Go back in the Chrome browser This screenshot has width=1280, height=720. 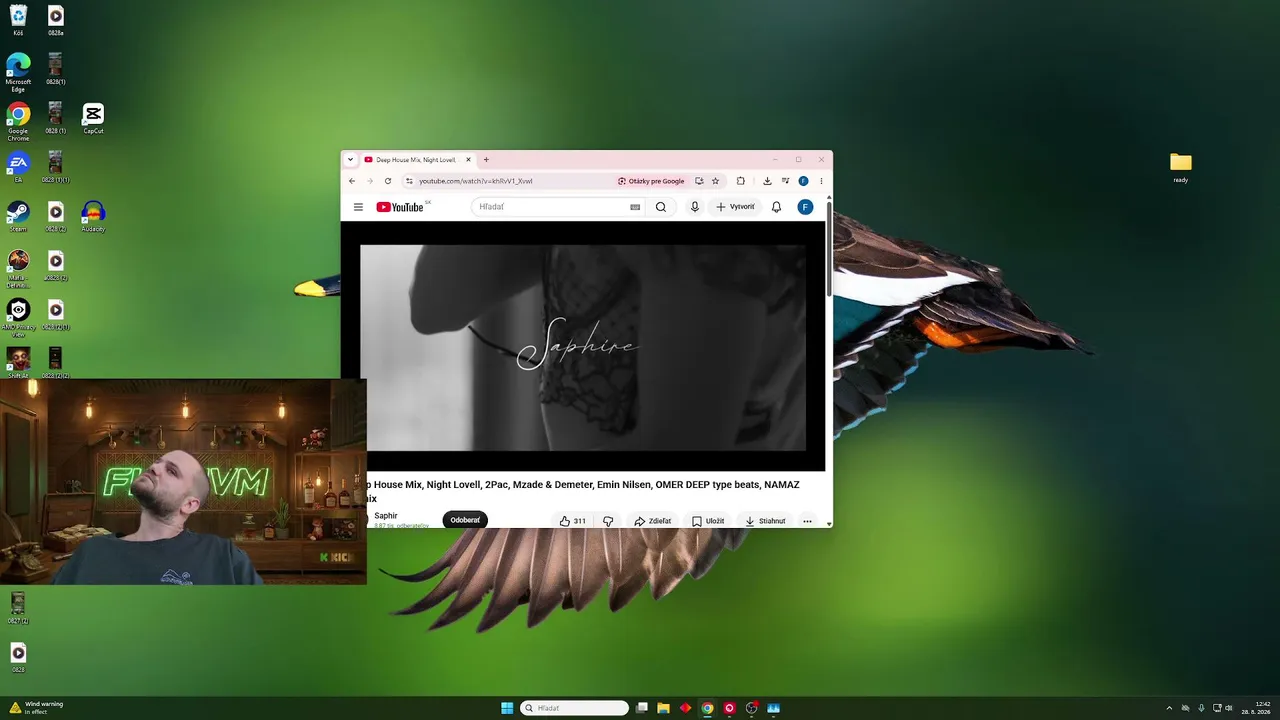click(x=352, y=181)
